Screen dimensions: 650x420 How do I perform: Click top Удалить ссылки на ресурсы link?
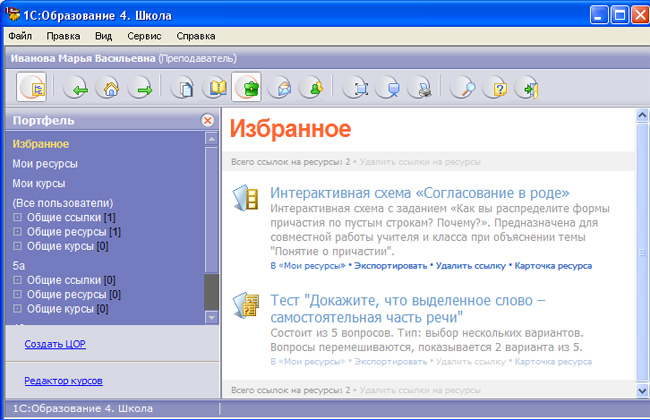coord(420,162)
